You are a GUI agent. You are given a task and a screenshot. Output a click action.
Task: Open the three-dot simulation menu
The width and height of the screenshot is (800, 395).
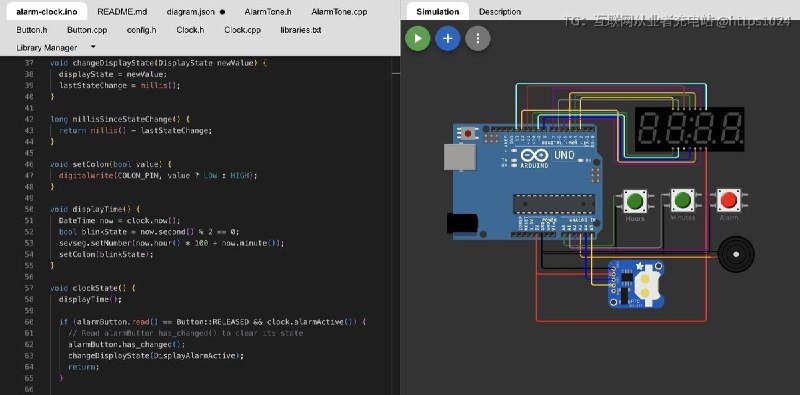point(478,38)
